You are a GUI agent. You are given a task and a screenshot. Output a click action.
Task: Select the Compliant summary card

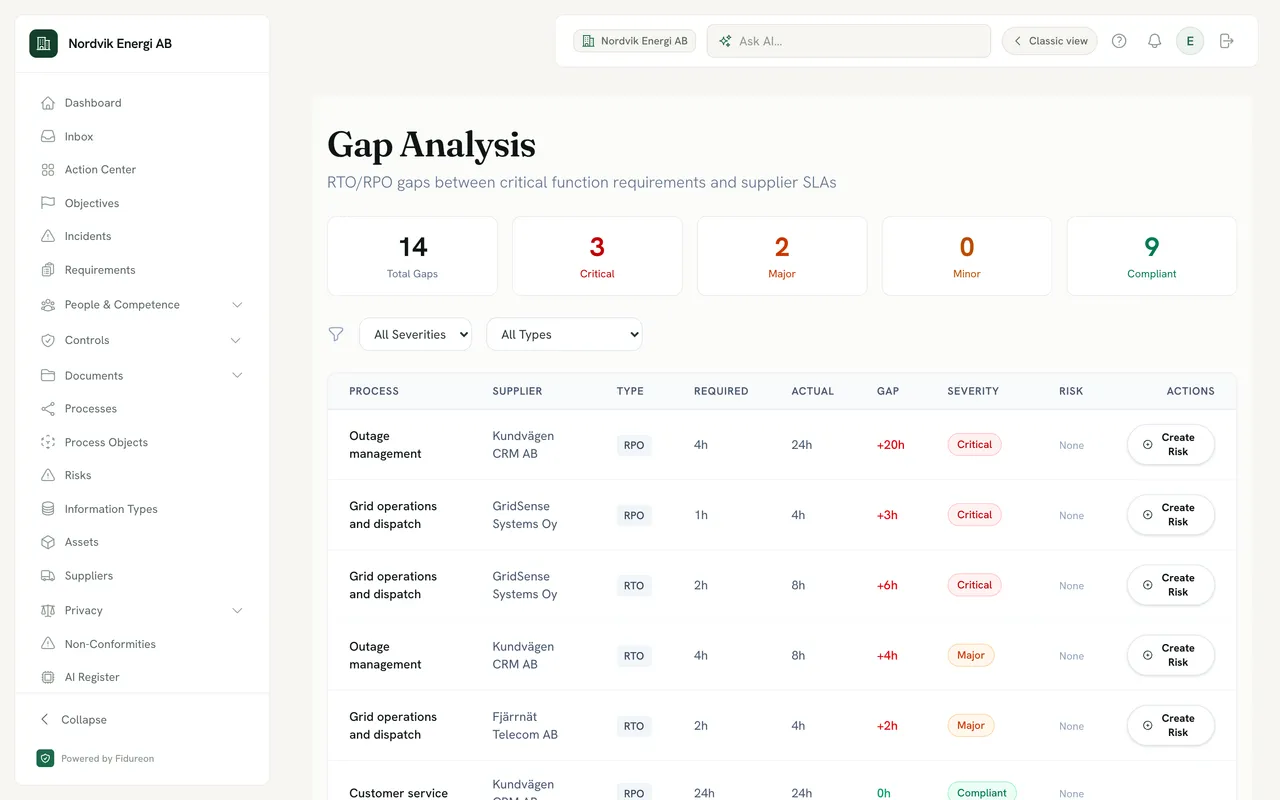tap(1152, 256)
